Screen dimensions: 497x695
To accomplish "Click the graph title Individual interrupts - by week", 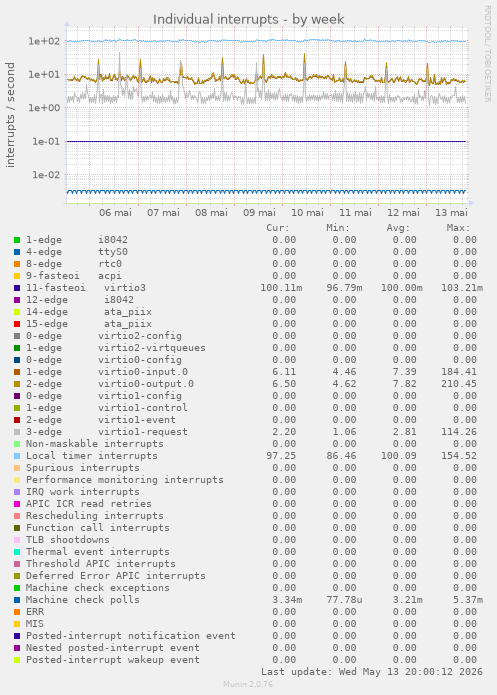I will 248,20.
